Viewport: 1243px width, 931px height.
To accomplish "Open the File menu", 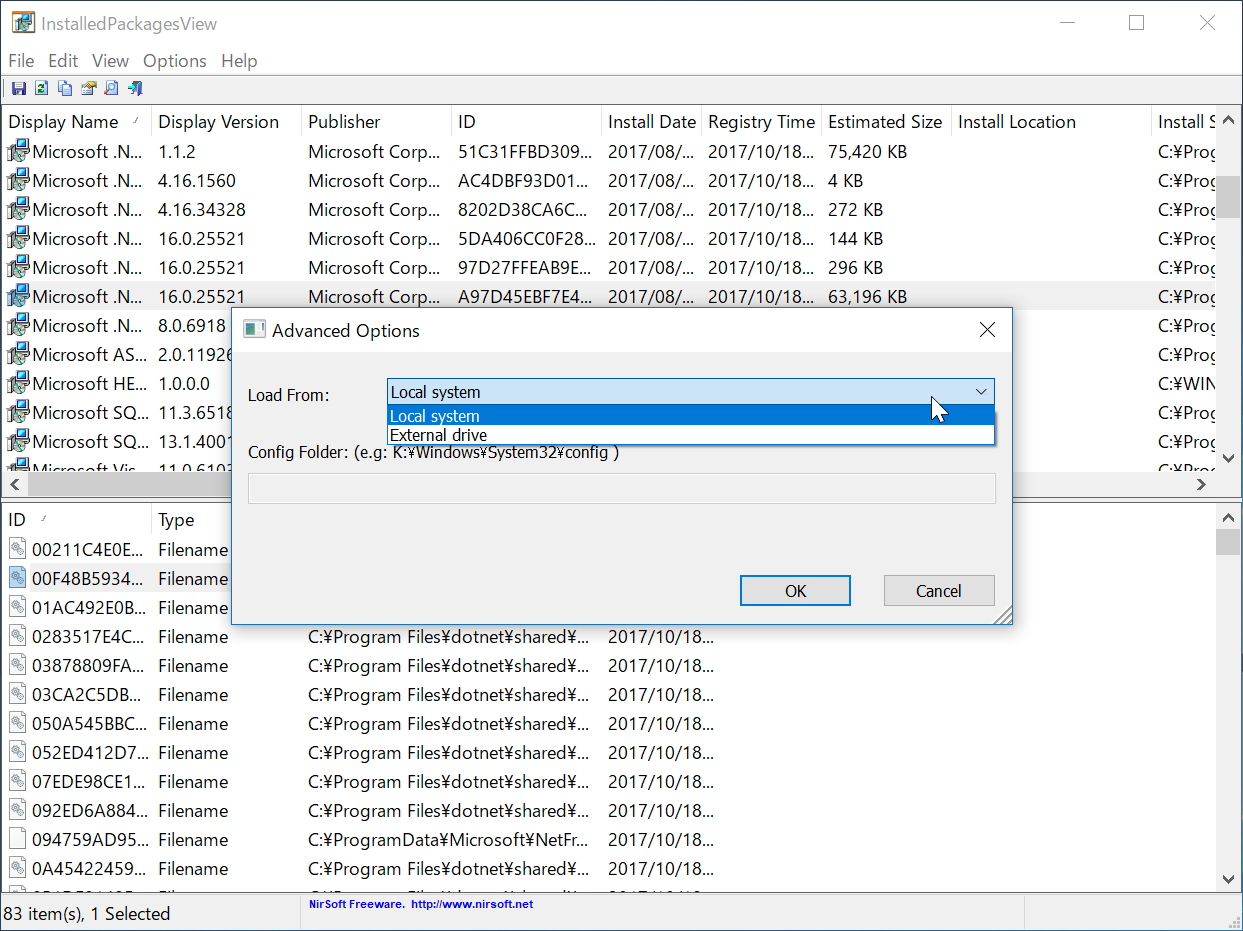I will coord(21,61).
